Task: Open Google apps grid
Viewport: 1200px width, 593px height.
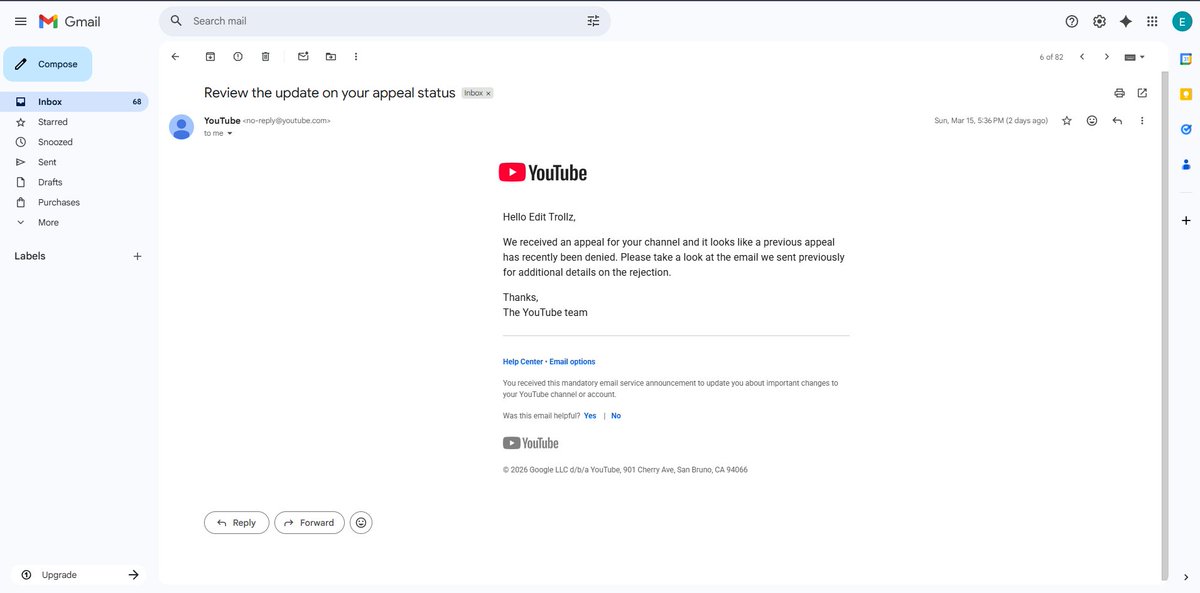Action: (x=1152, y=21)
